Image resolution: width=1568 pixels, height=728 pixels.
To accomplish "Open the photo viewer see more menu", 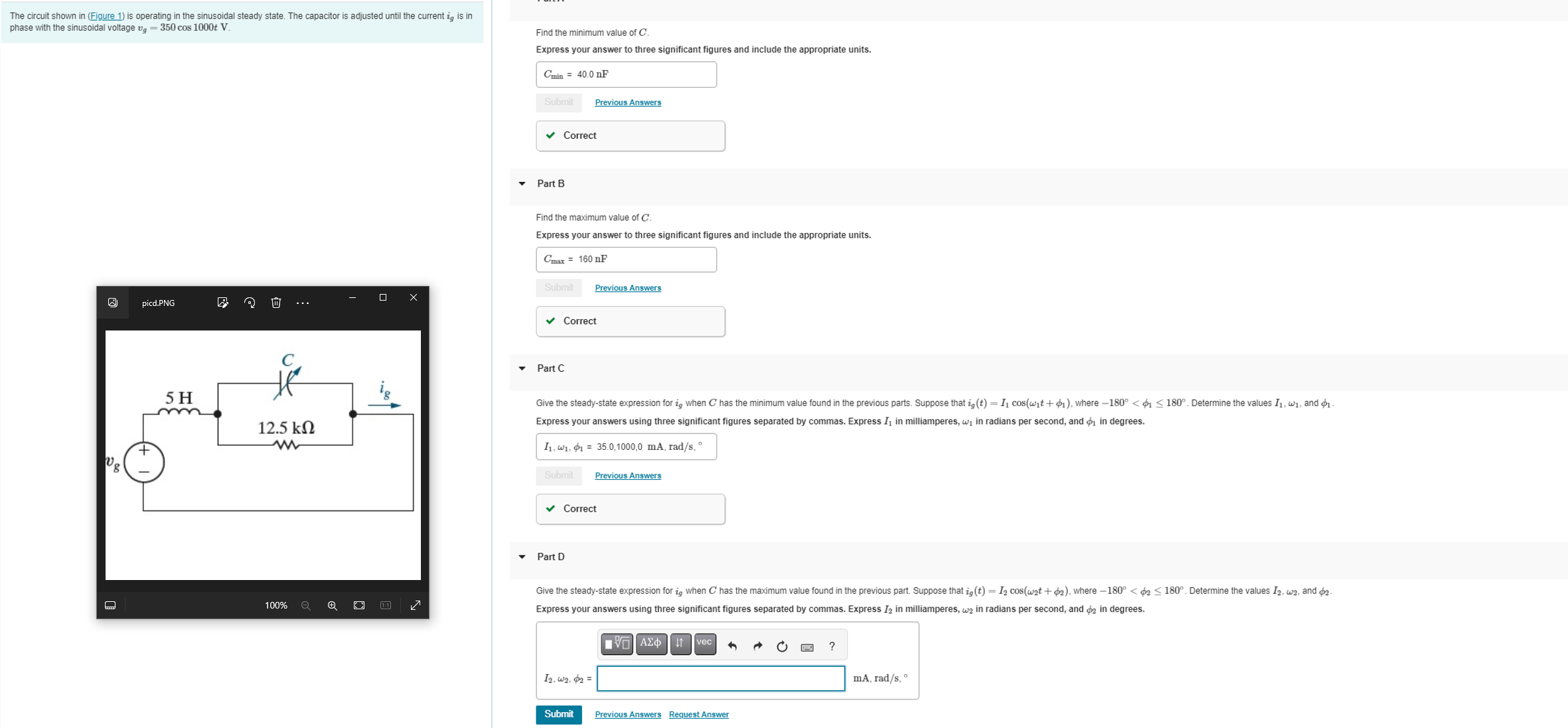I will 303,303.
